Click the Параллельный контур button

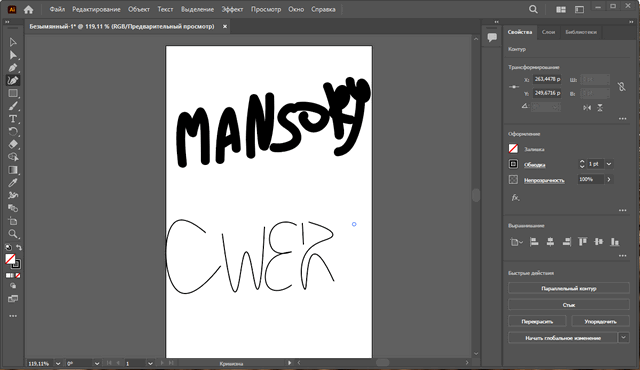pos(569,288)
